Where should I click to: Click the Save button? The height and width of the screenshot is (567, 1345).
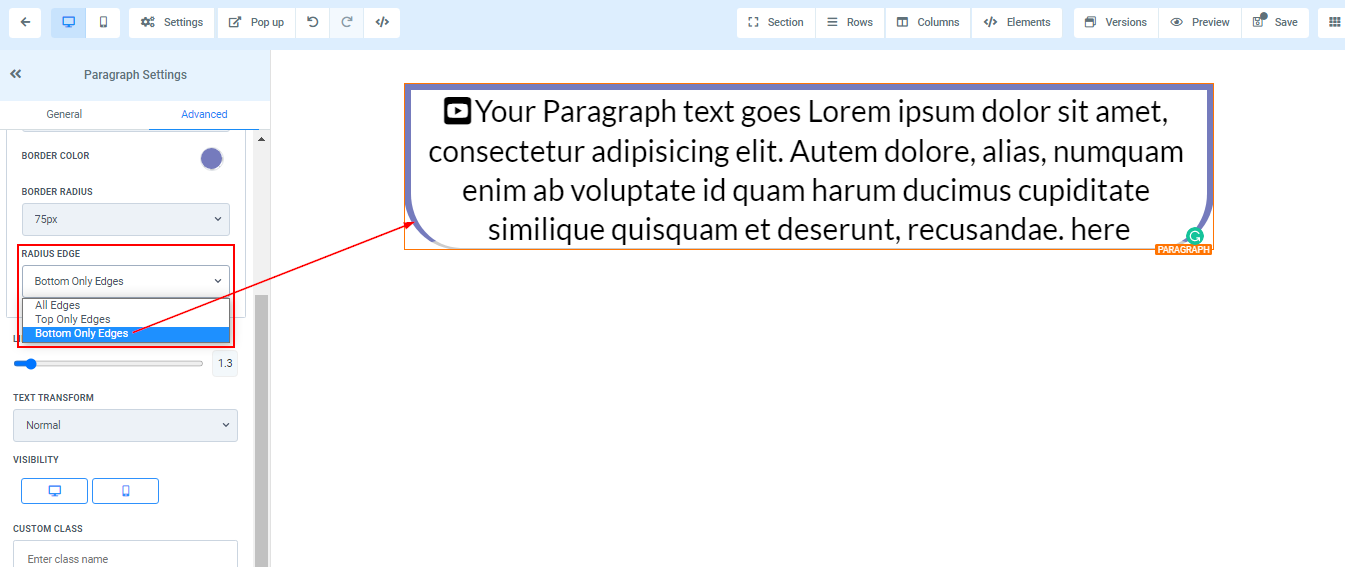(1275, 22)
